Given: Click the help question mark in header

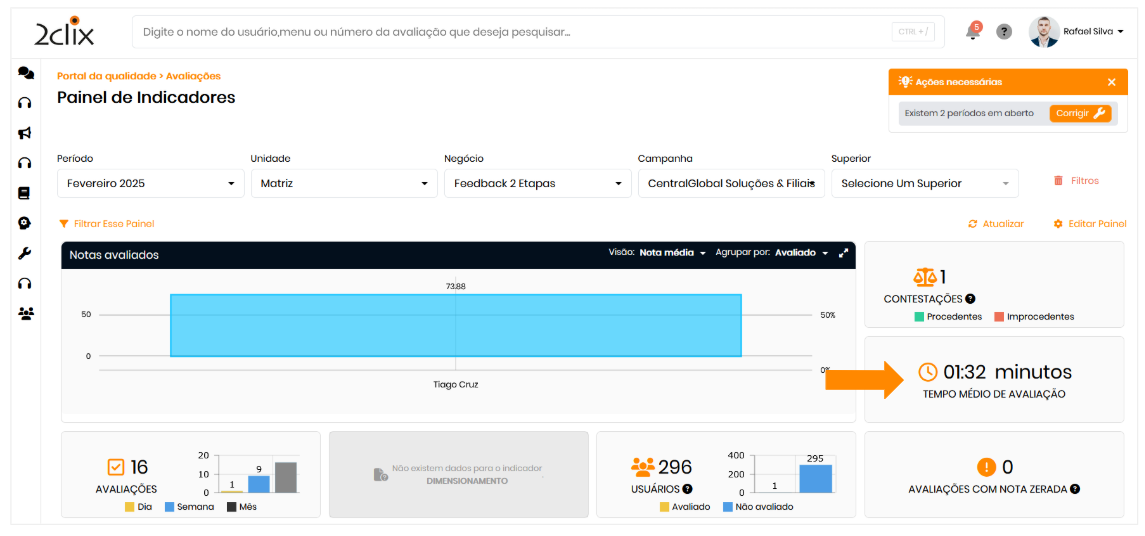Looking at the screenshot, I should [1004, 32].
